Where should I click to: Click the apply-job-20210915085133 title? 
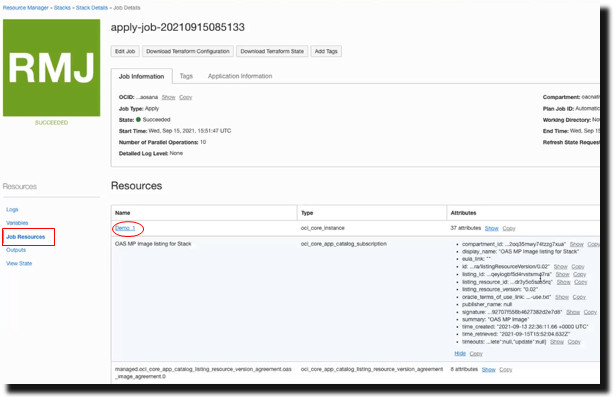click(178, 27)
